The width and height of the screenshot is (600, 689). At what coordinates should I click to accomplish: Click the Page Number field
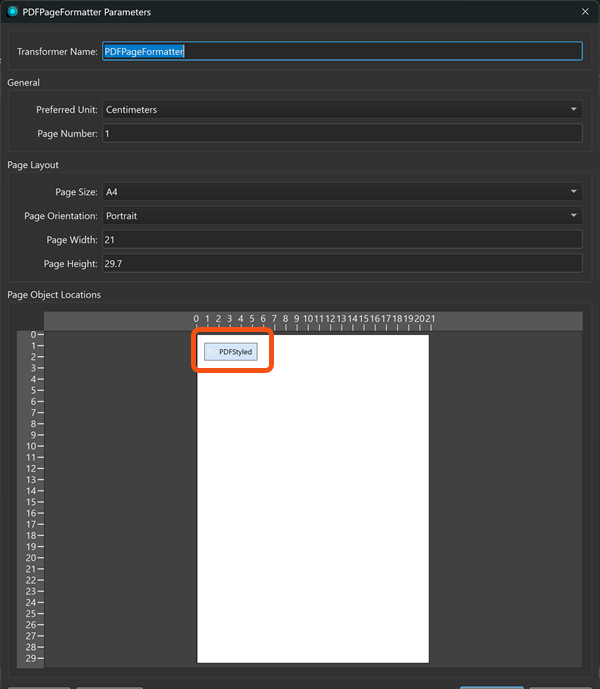tap(342, 134)
